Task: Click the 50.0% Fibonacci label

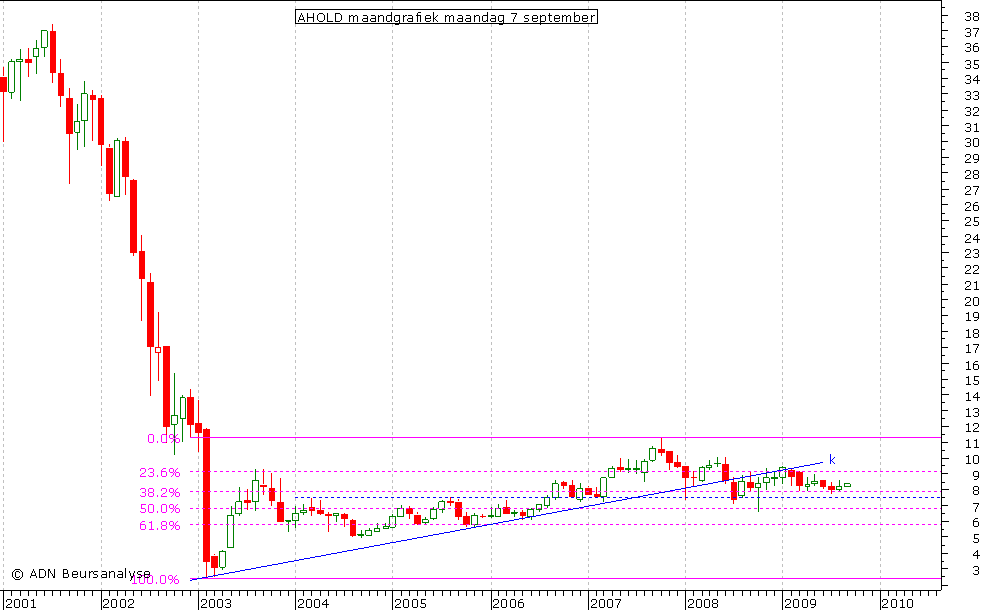Action: pyautogui.click(x=160, y=509)
